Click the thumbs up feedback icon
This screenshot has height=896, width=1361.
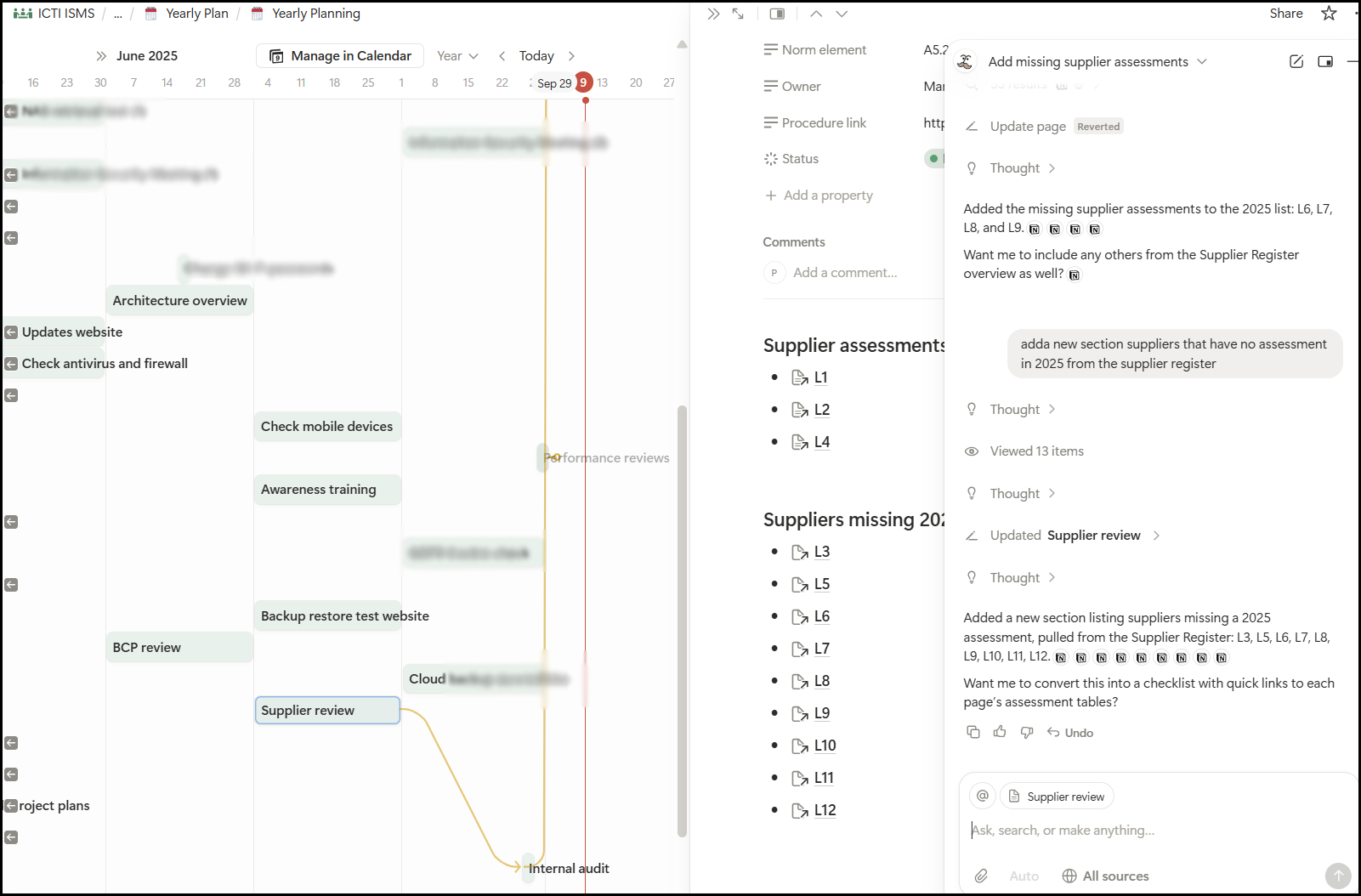[1000, 732]
